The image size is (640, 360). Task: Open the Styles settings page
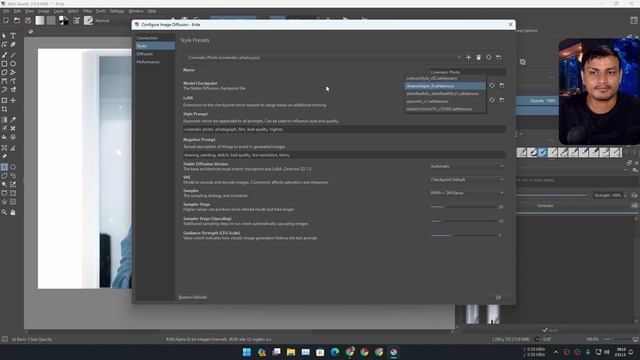(156, 46)
